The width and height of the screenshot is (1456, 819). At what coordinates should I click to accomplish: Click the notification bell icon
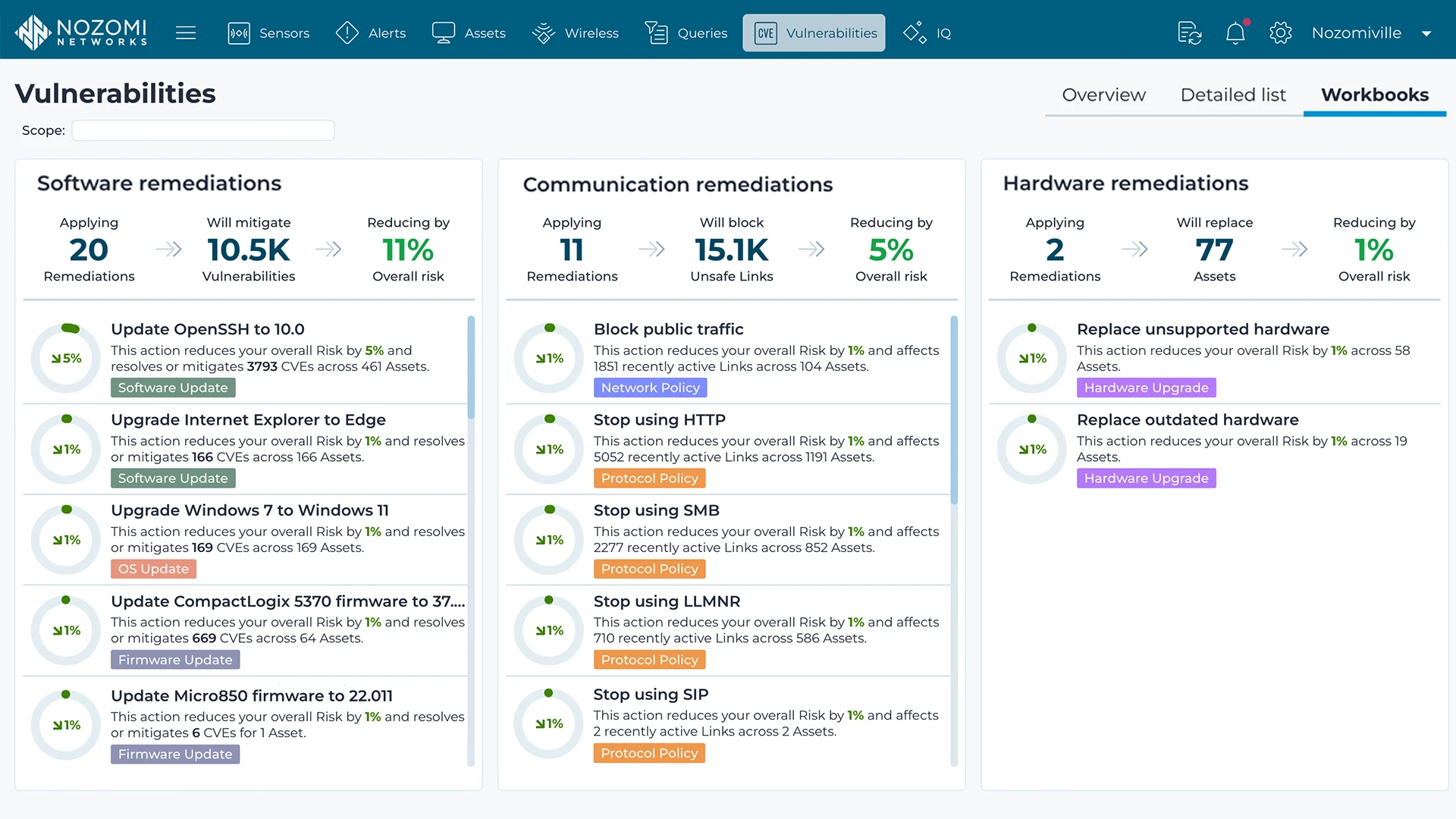click(1235, 33)
